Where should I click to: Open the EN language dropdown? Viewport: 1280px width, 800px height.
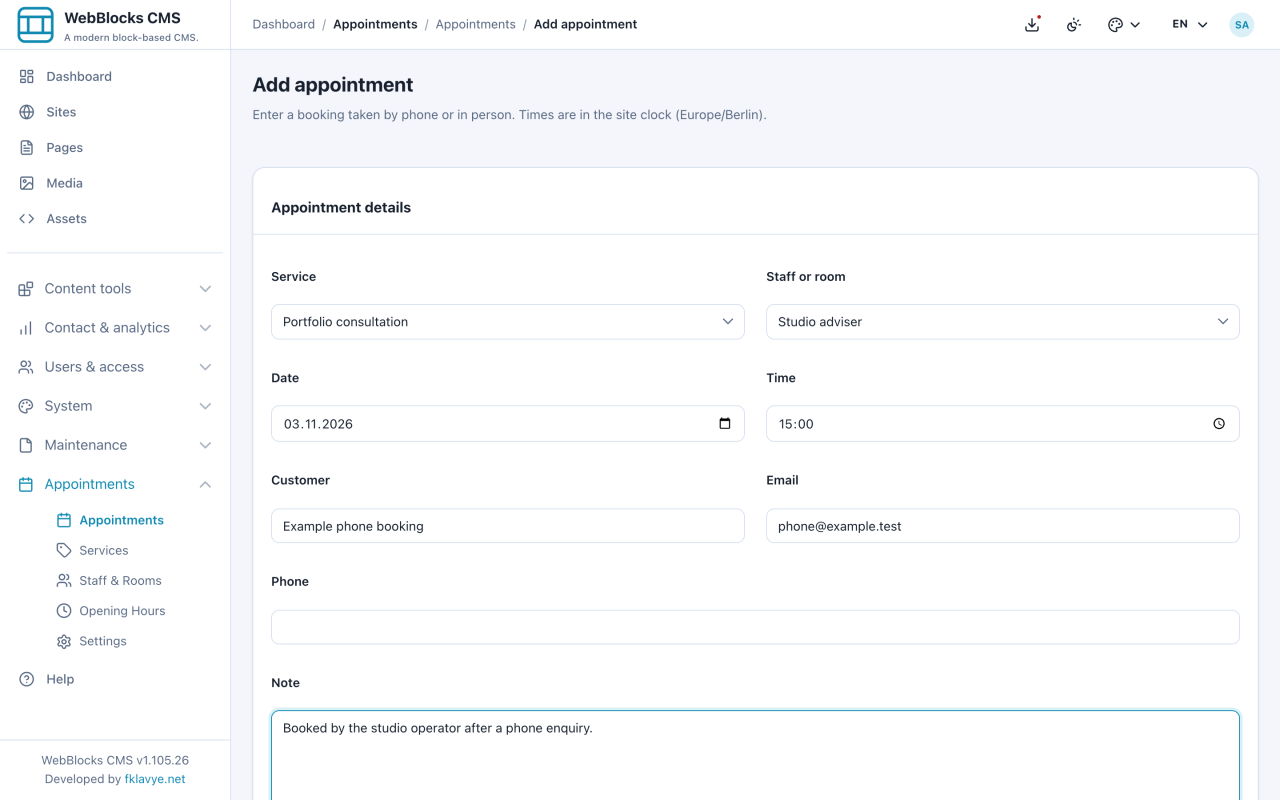(1190, 25)
